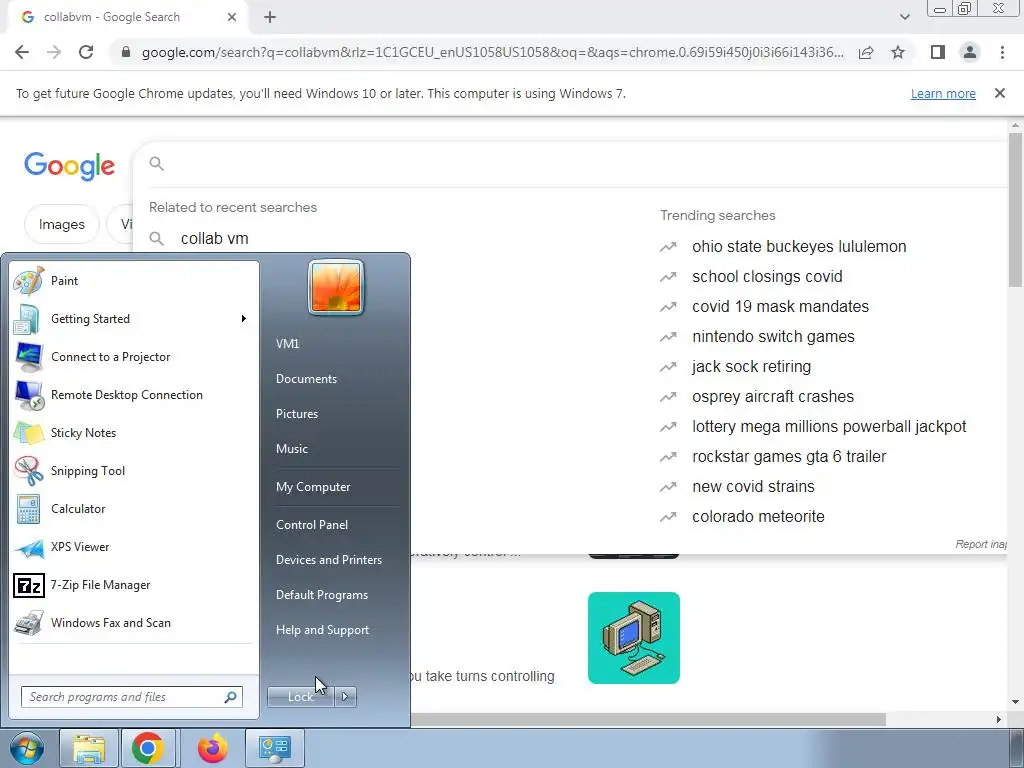Click the Lock button
Viewport: 1024px width, 768px height.
(300, 697)
